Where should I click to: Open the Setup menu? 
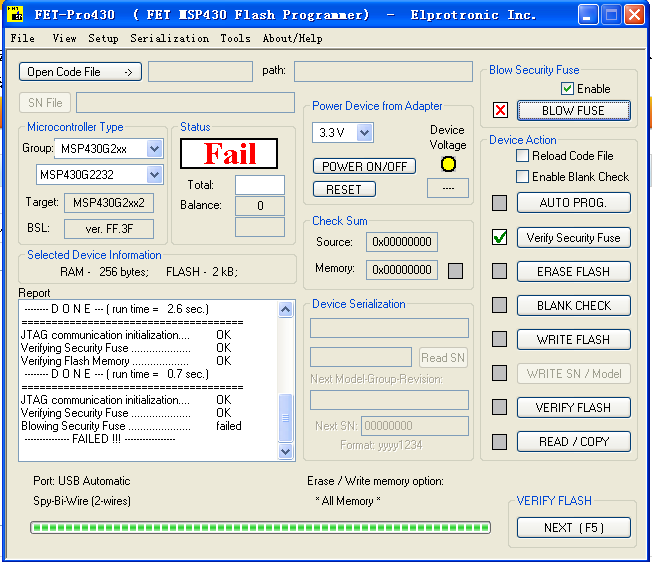point(103,38)
